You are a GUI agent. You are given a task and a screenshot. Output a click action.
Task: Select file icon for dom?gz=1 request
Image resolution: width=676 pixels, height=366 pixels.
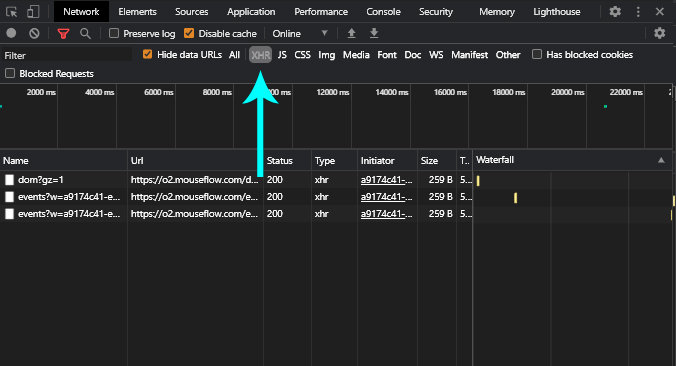pos(9,180)
